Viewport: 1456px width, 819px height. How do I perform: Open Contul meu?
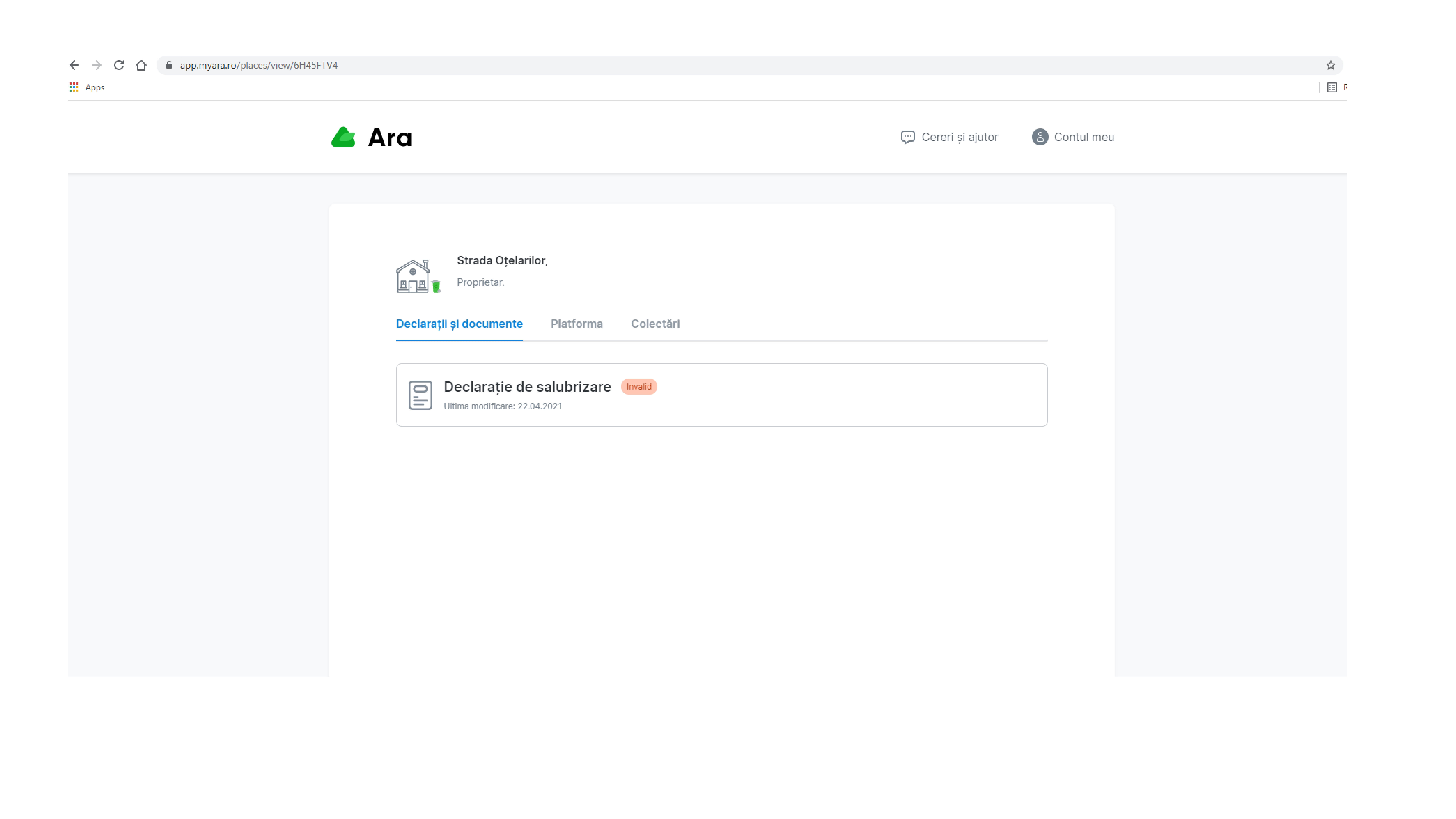click(x=1084, y=137)
